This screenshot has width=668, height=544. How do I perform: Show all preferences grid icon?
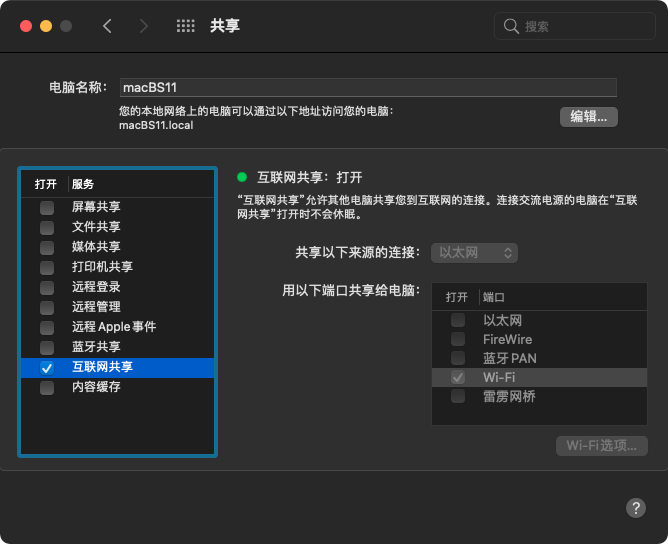click(185, 26)
